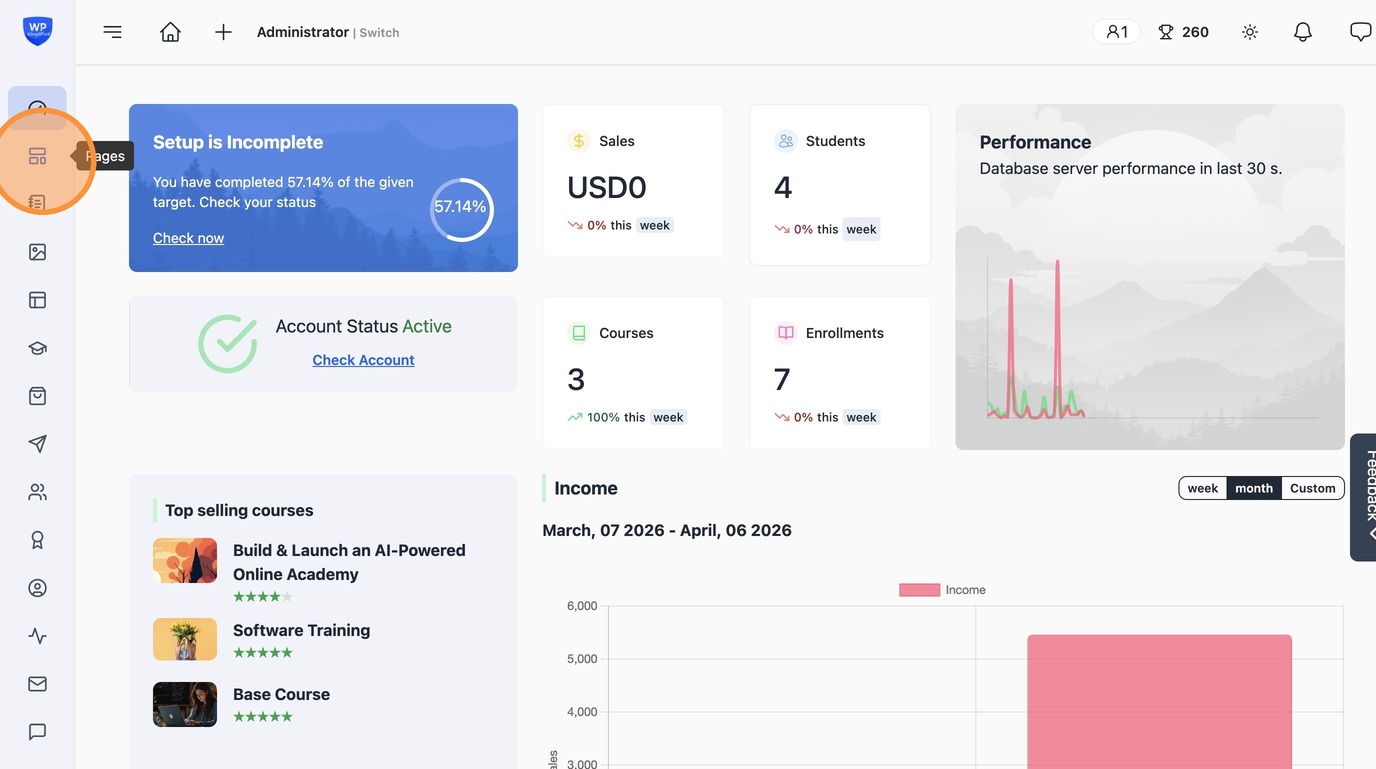
Task: Switch to month income range
Action: (x=1254, y=488)
